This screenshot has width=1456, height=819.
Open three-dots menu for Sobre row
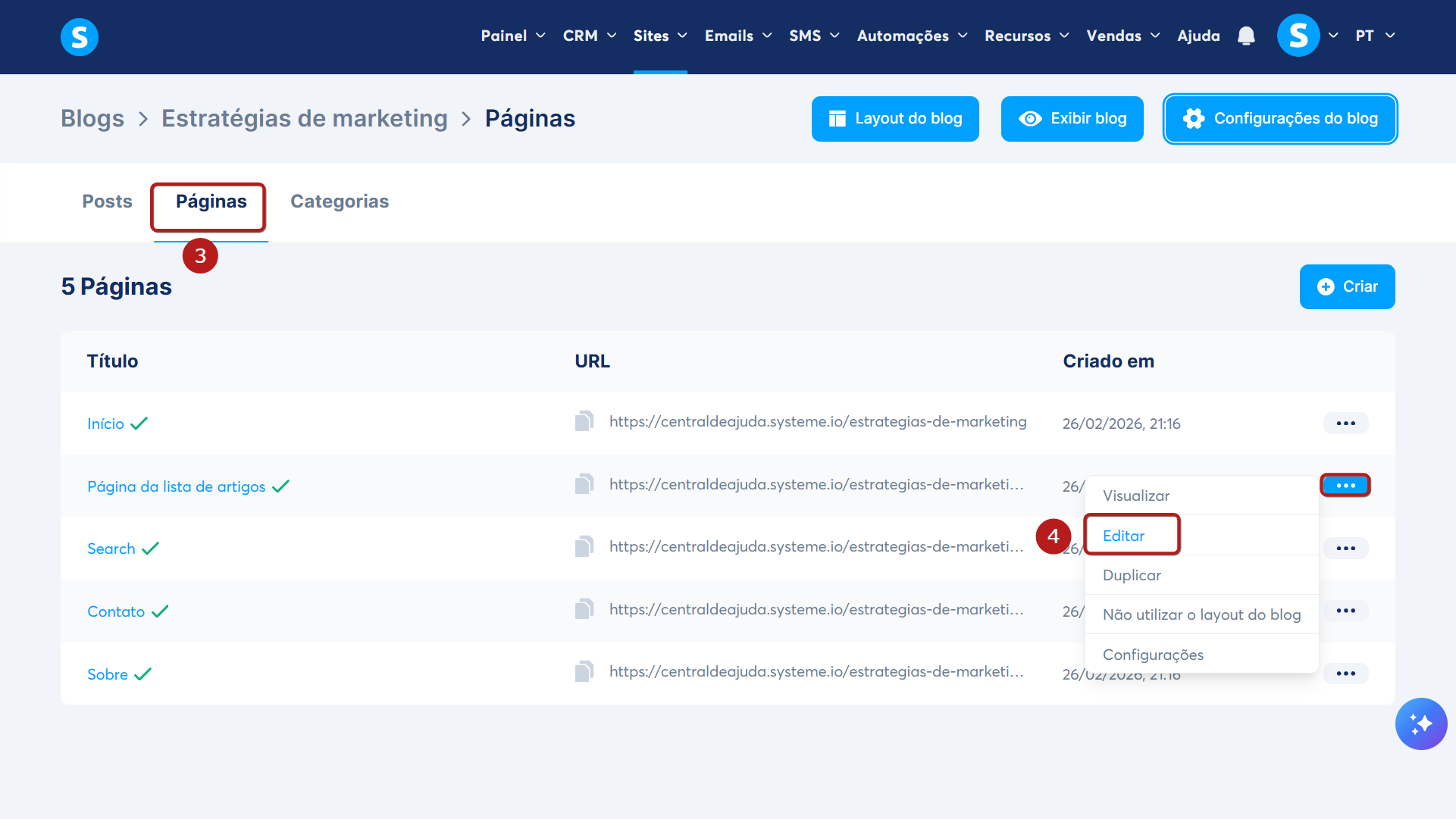[x=1345, y=674]
